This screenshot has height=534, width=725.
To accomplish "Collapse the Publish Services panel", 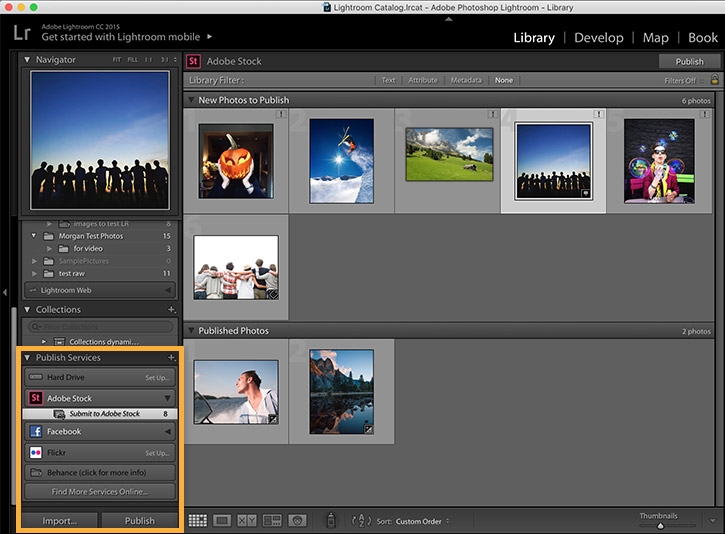I will [27, 357].
